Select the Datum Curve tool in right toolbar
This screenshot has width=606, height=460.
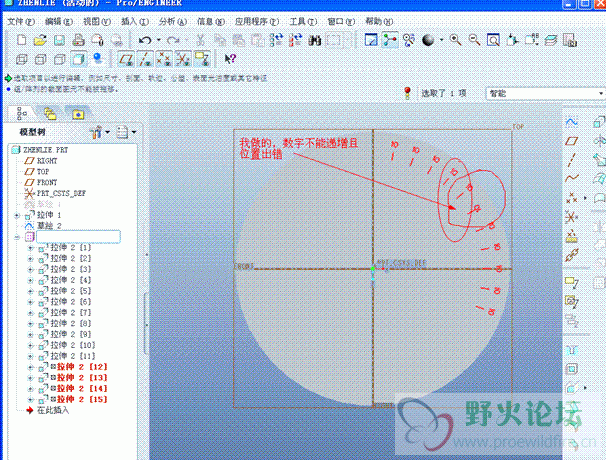click(x=572, y=179)
